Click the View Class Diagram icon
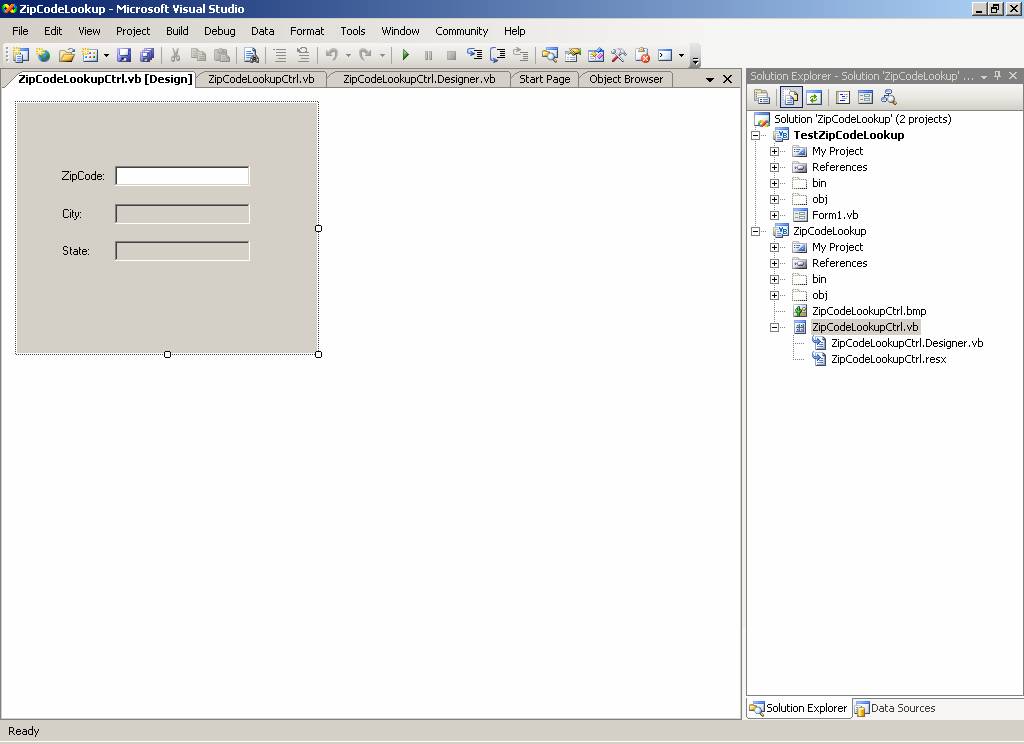This screenshot has width=1024, height=744. pos(888,97)
